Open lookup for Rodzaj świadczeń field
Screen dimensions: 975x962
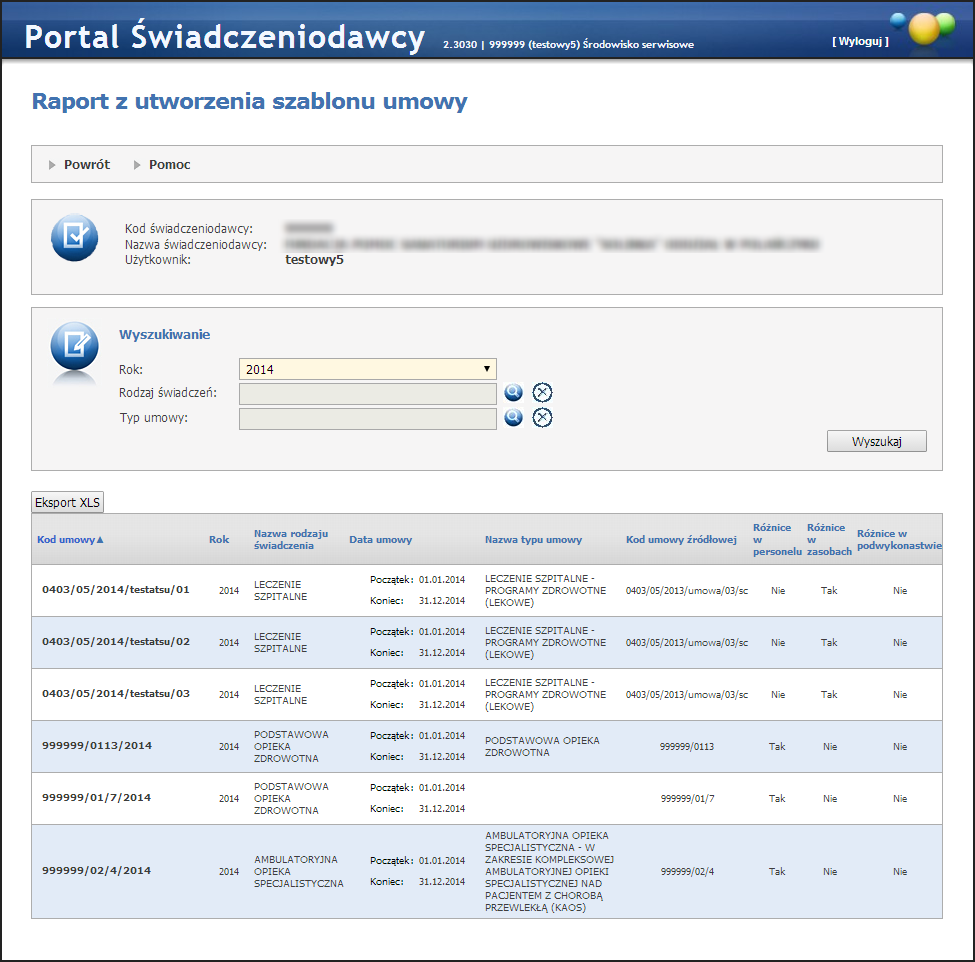pyautogui.click(x=514, y=393)
